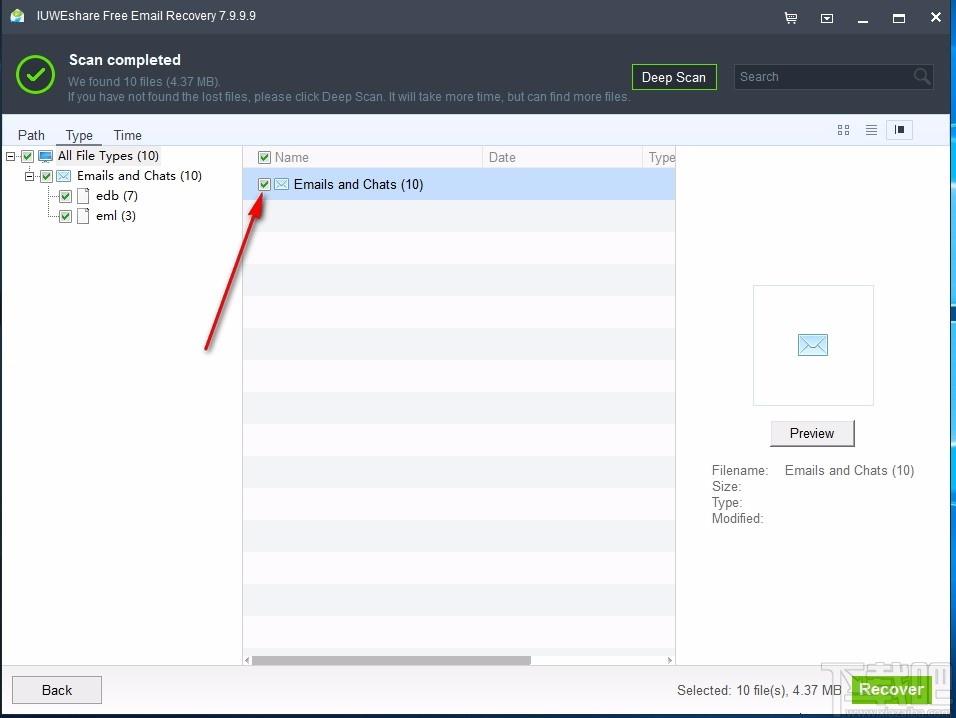Click the scrollbar left arrow
956x718 pixels.
pyautogui.click(x=247, y=661)
